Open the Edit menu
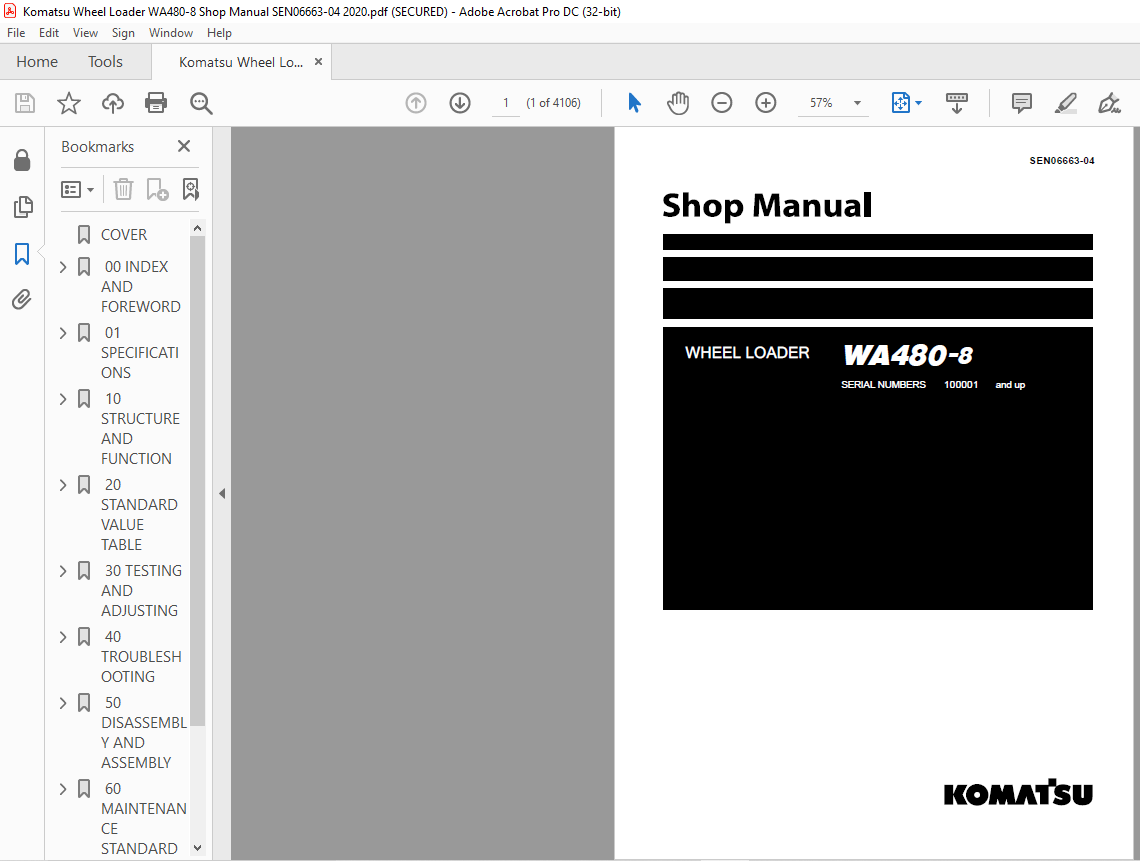This screenshot has height=861, width=1140. tap(49, 33)
